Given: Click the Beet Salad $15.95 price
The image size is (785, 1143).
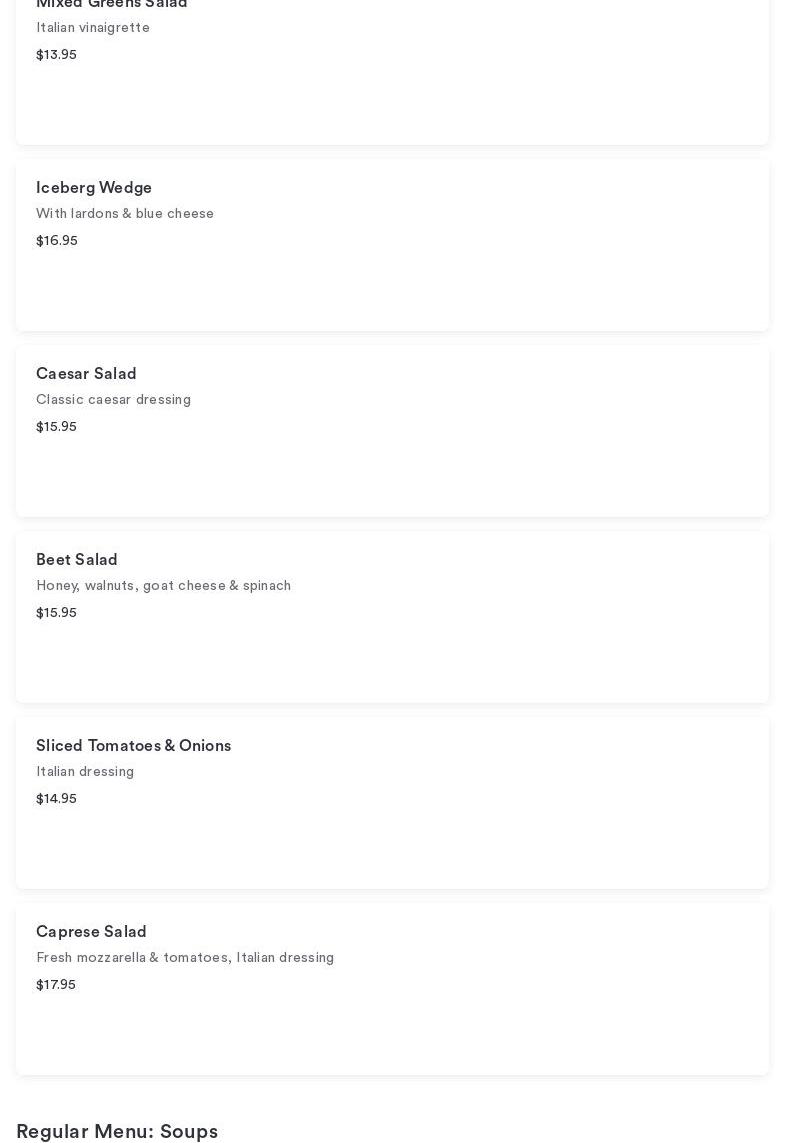Looking at the screenshot, I should [x=56, y=613].
